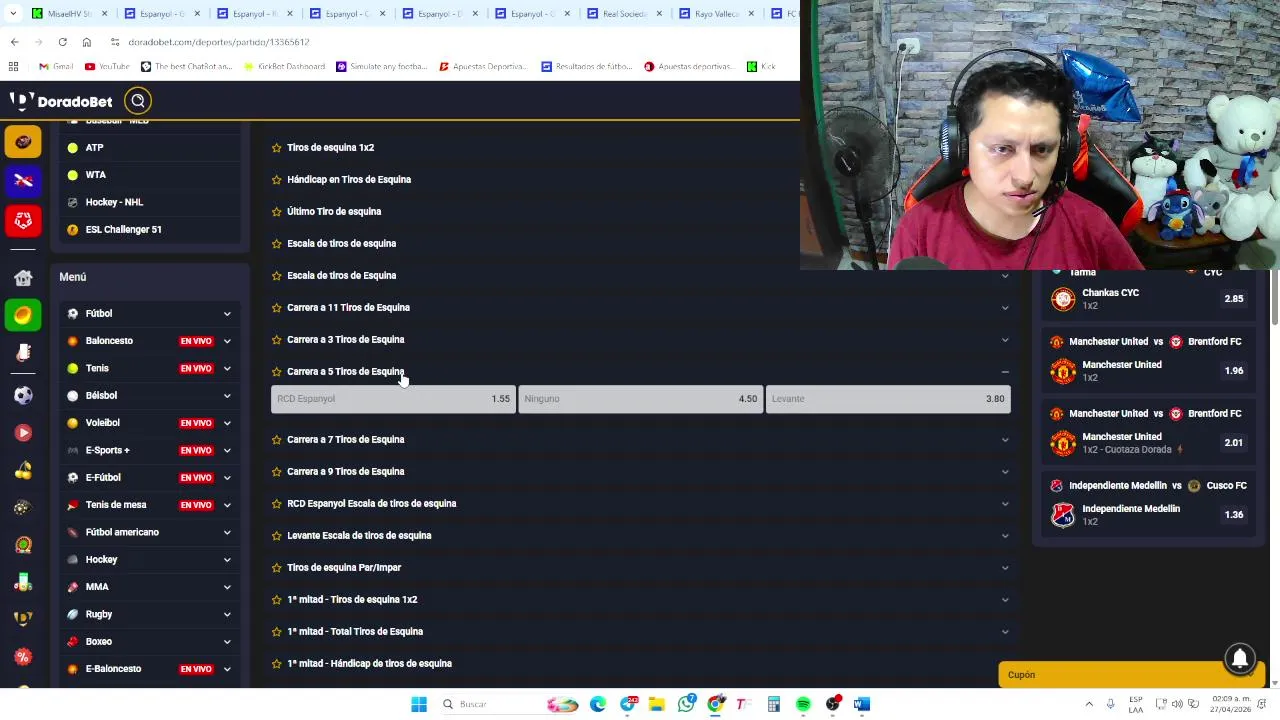The width and height of the screenshot is (1280, 720).
Task: Open the red play icon in left rail
Action: (x=23, y=432)
